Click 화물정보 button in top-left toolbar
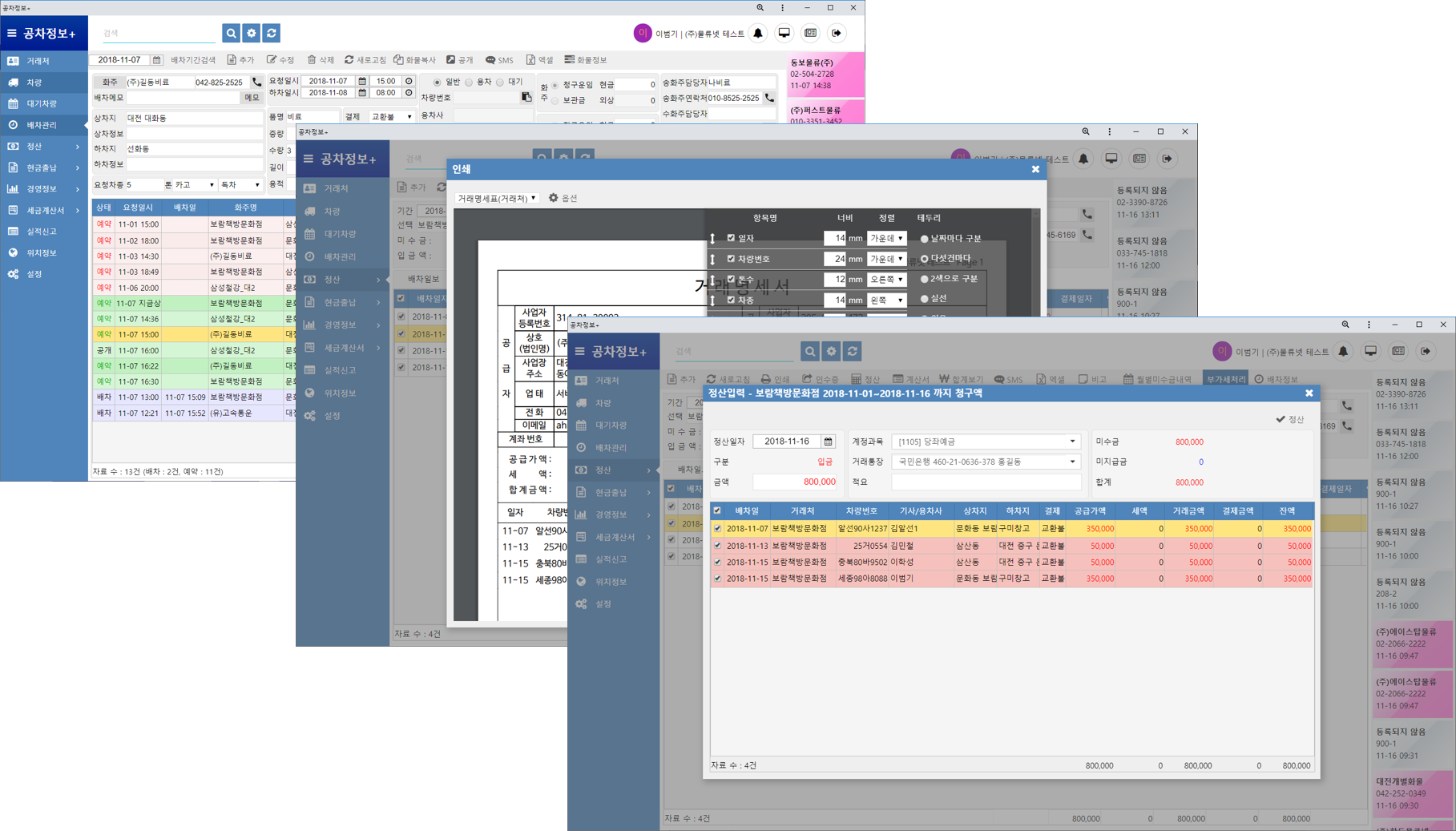Image resolution: width=1456 pixels, height=831 pixels. pyautogui.click(x=586, y=60)
